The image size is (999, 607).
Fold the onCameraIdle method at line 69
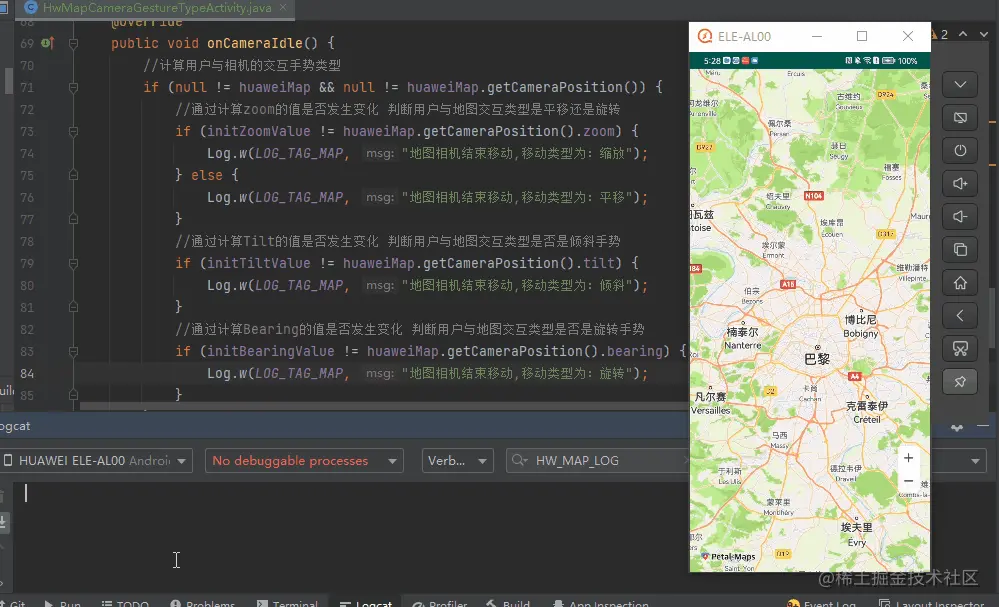(73, 43)
